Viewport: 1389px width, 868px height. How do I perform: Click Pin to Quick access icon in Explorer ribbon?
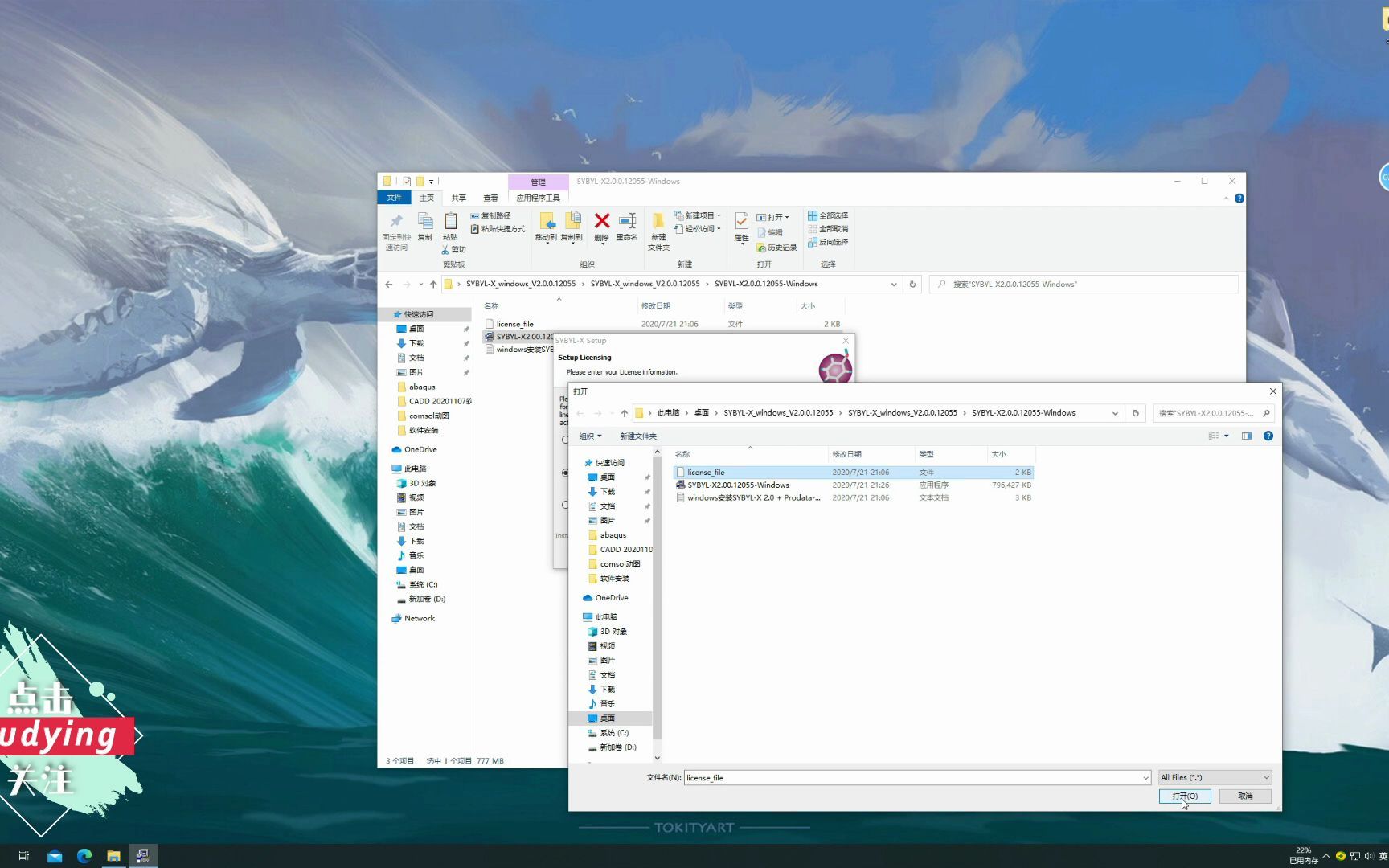395,222
